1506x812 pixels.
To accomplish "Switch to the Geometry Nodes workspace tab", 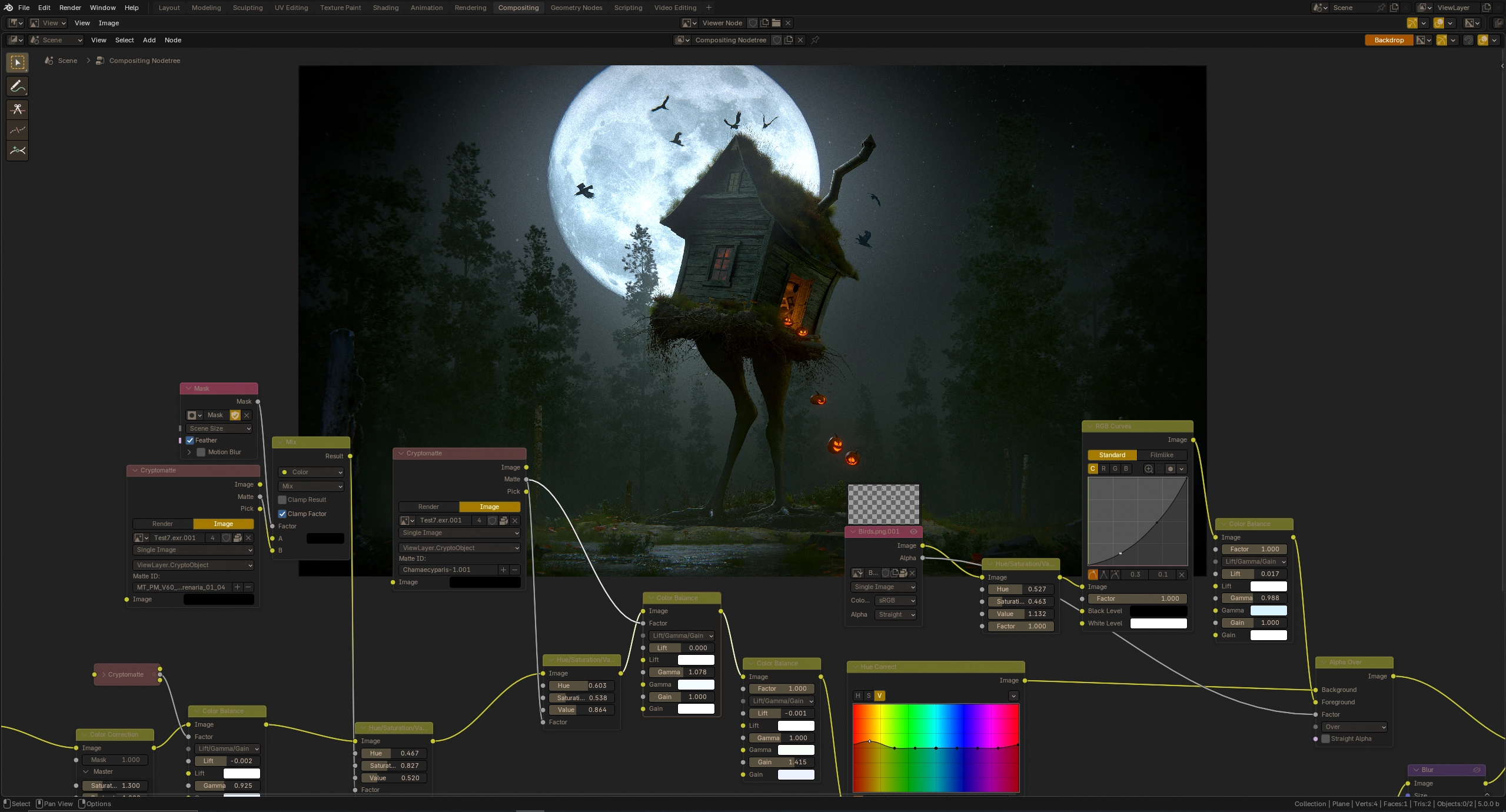I will coord(576,8).
